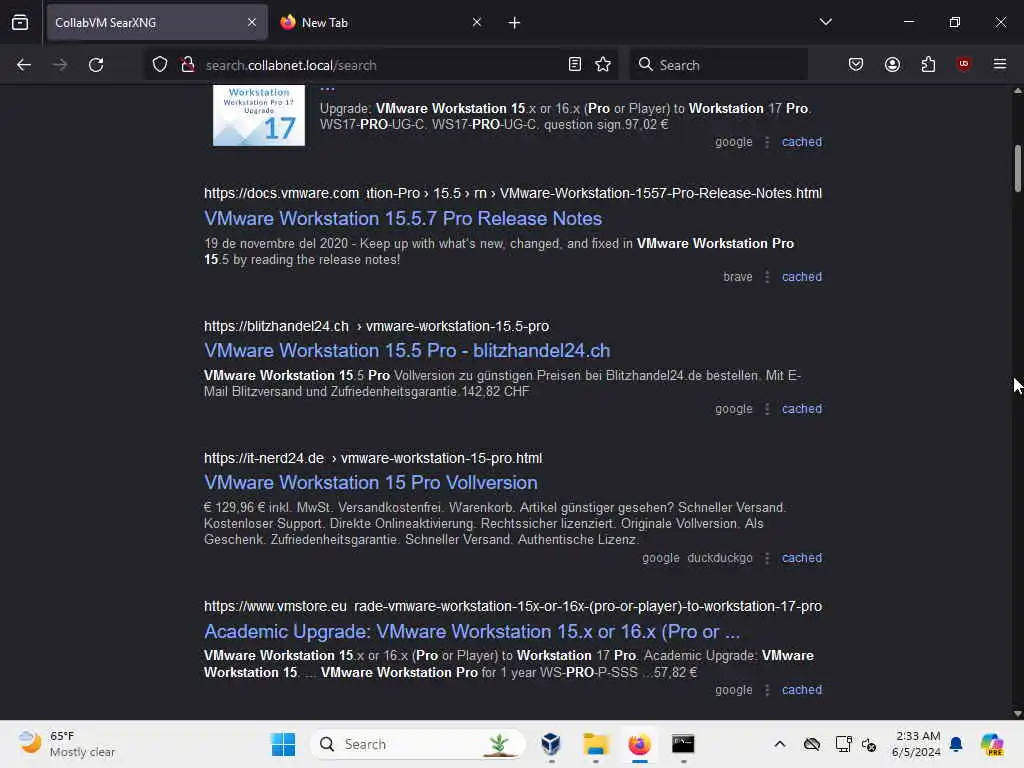This screenshot has height=768, width=1024.
Task: Expand options dots for Academic Upgrade result
Action: click(767, 690)
